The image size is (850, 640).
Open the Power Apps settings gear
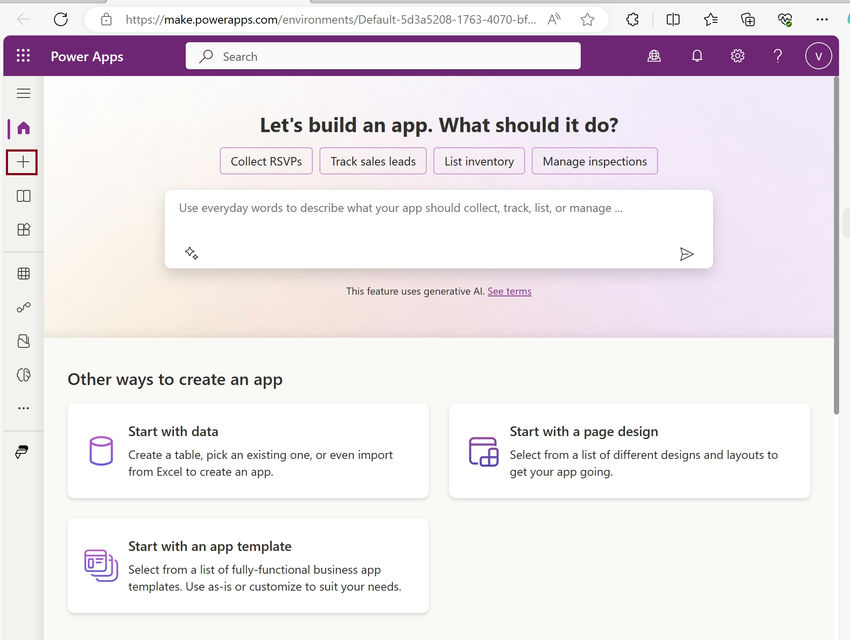tap(737, 56)
